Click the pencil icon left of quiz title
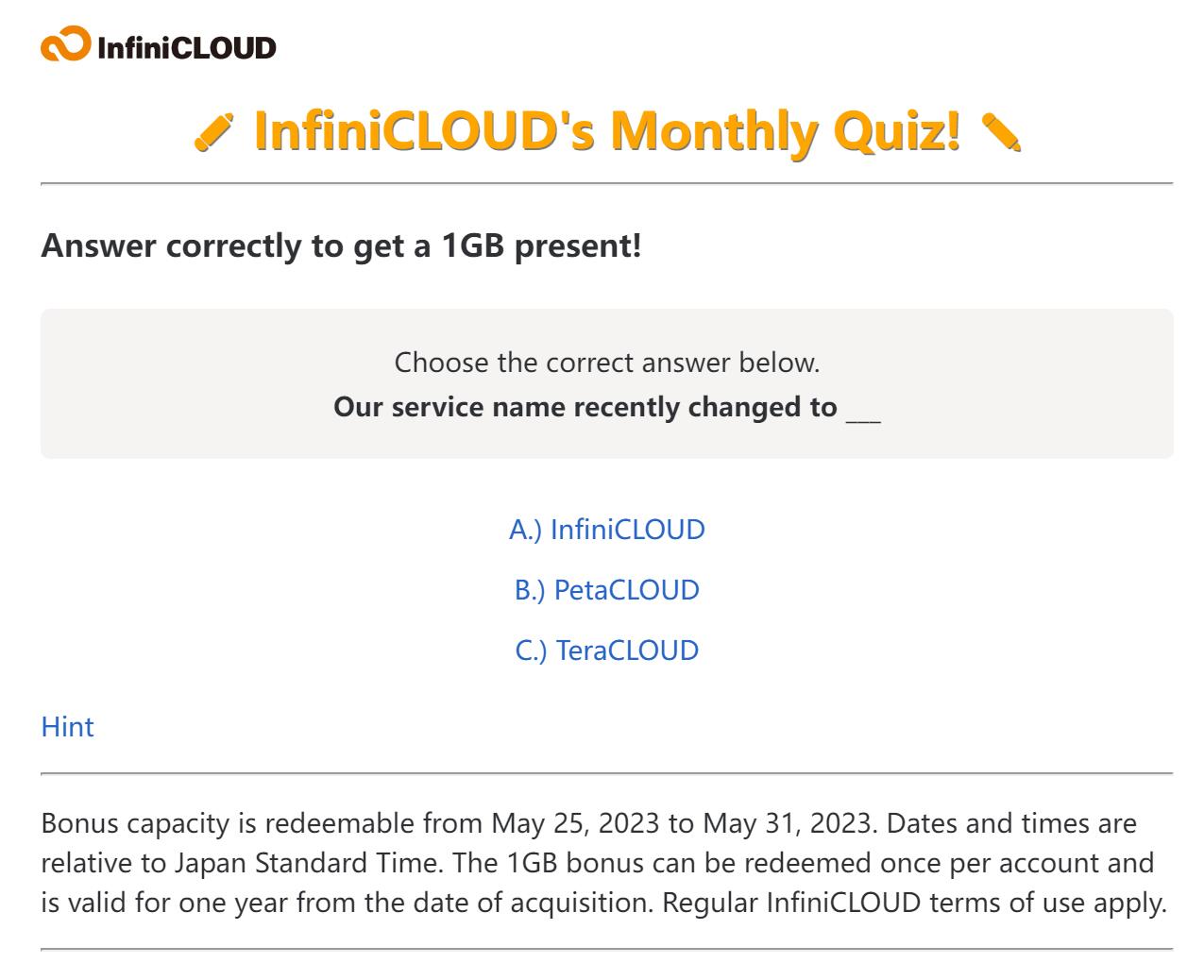 (213, 131)
